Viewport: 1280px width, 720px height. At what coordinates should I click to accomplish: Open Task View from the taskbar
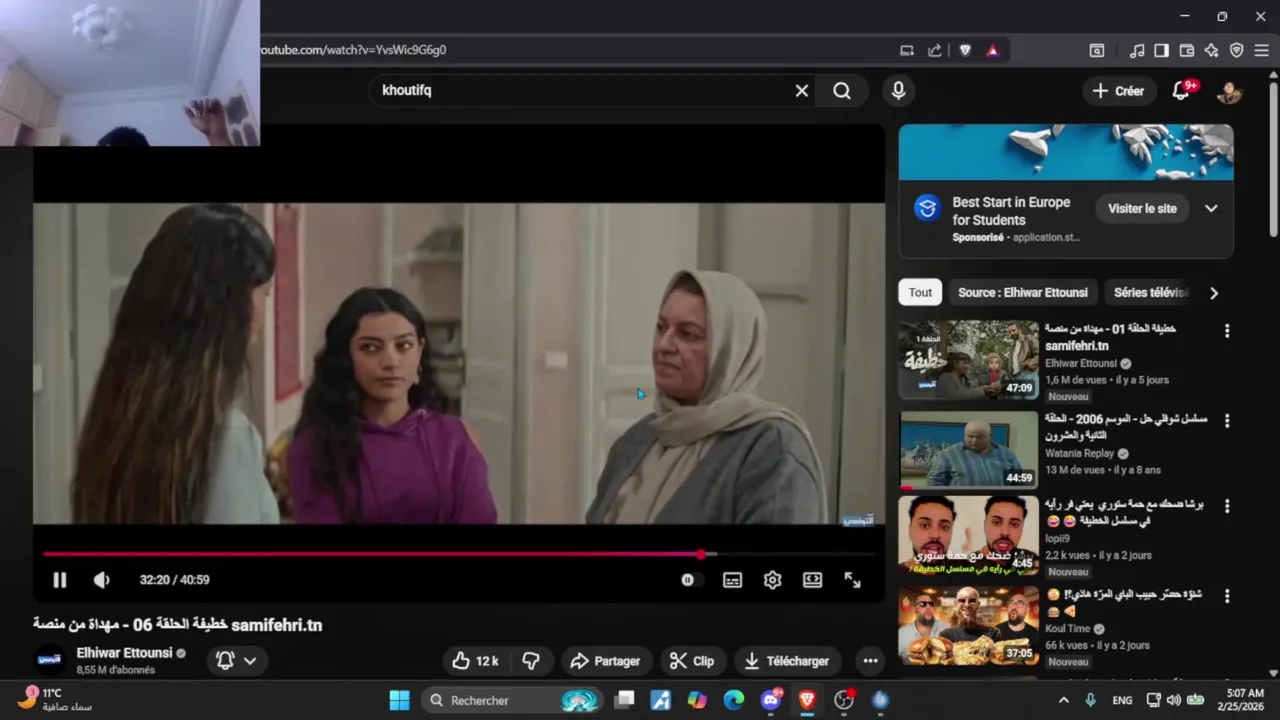(625, 700)
